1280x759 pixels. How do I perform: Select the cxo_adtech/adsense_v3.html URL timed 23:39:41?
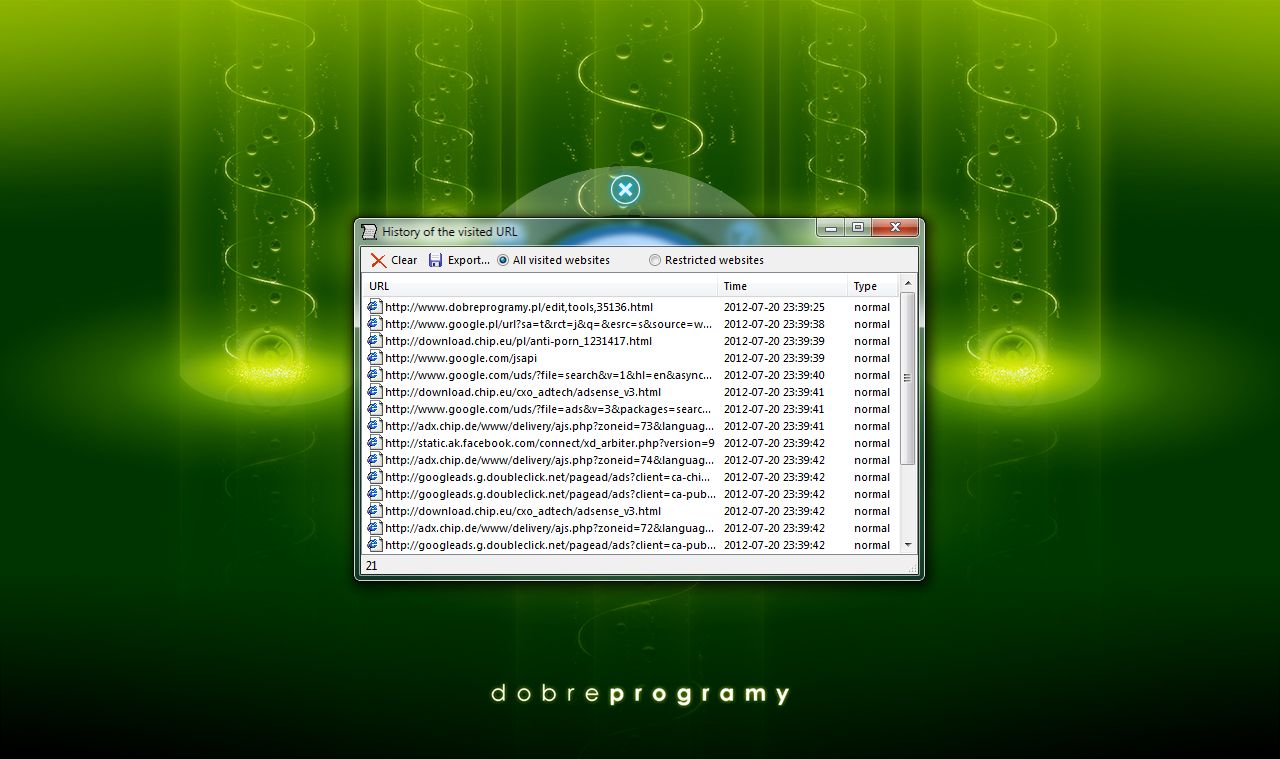[523, 392]
